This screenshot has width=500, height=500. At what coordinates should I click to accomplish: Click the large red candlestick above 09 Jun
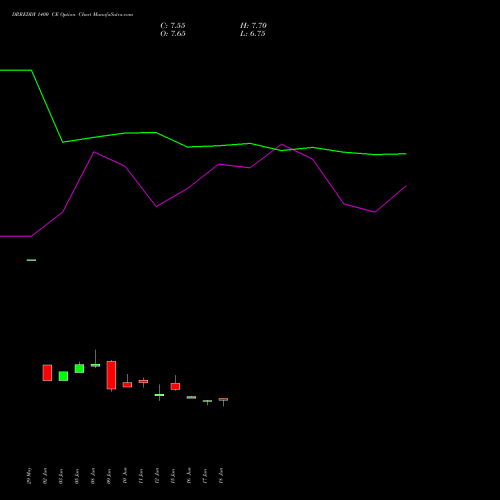[111, 375]
